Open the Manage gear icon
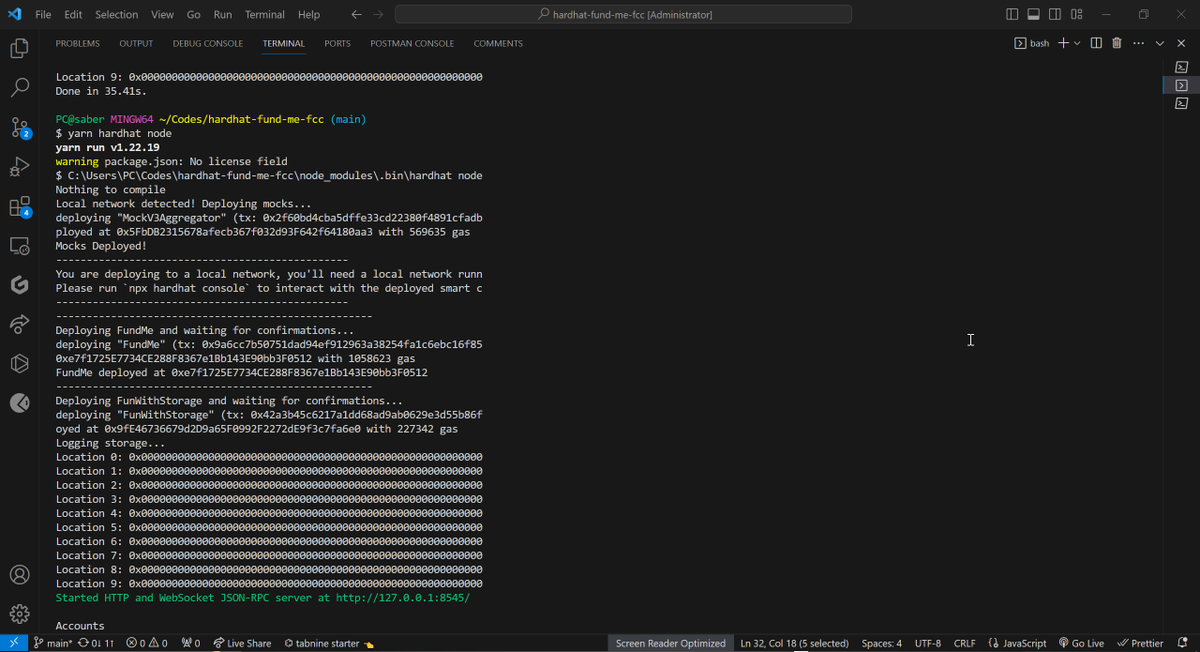The width and height of the screenshot is (1200, 652). click(x=20, y=614)
